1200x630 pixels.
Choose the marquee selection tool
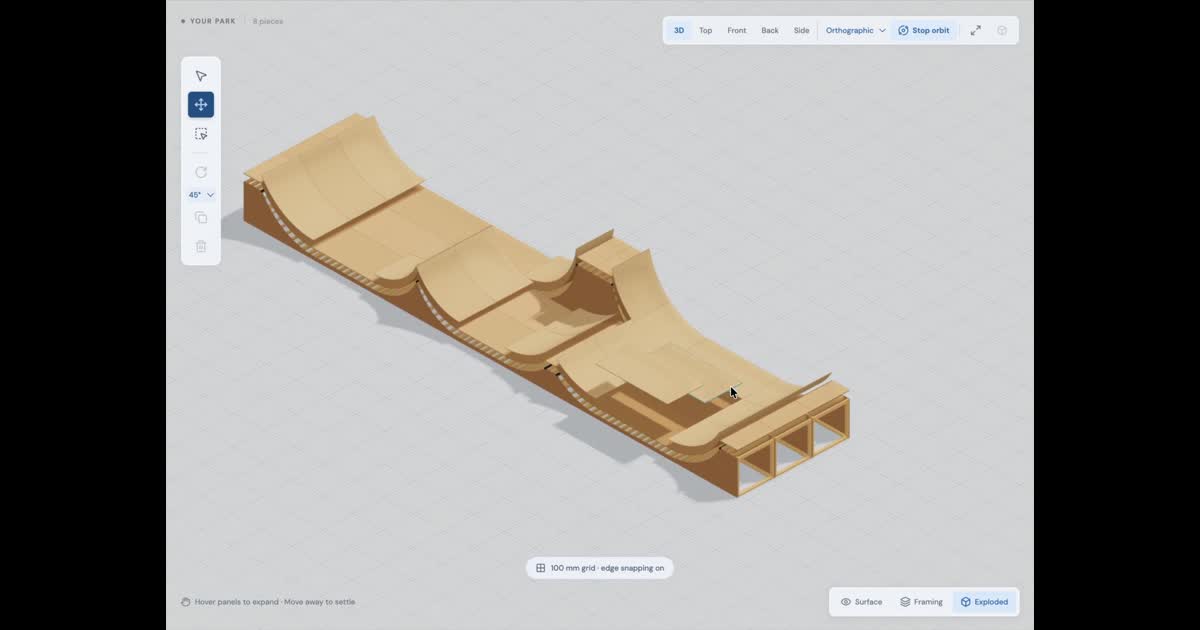click(x=201, y=134)
